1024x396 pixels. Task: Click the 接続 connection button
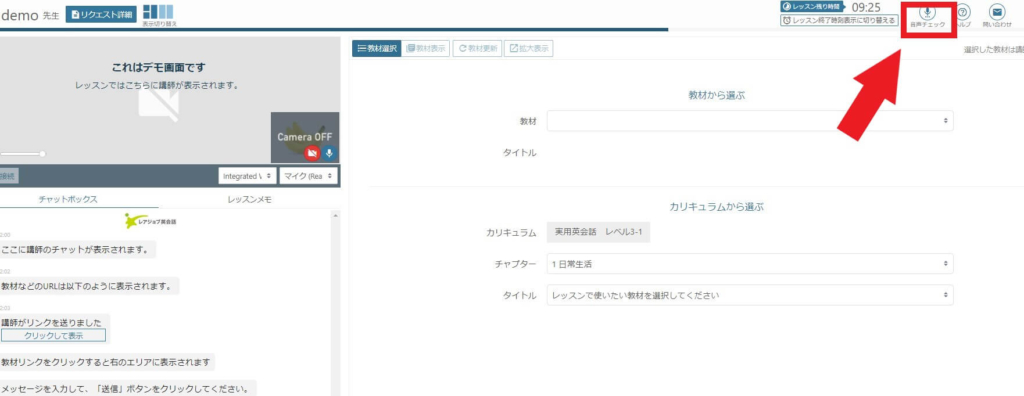pos(8,176)
